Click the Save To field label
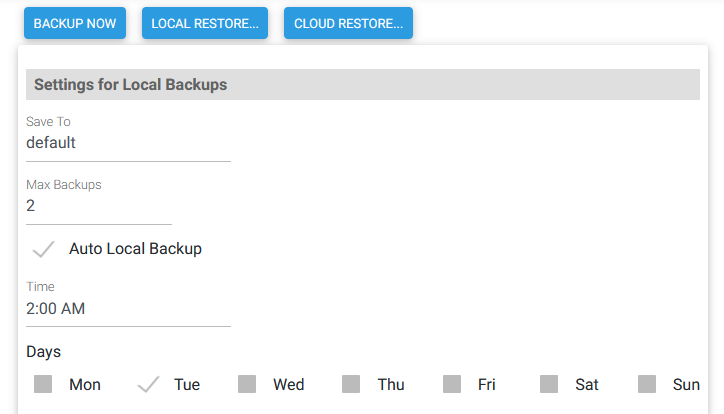 [x=48, y=122]
